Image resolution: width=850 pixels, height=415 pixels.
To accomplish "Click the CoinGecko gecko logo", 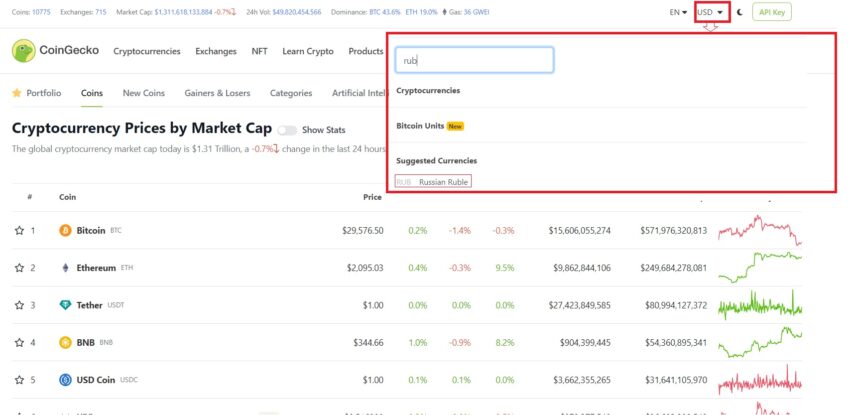I will tap(23, 50).
